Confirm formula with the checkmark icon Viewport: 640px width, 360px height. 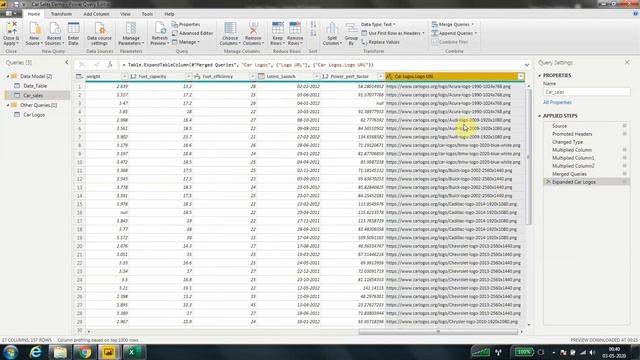(x=97, y=64)
